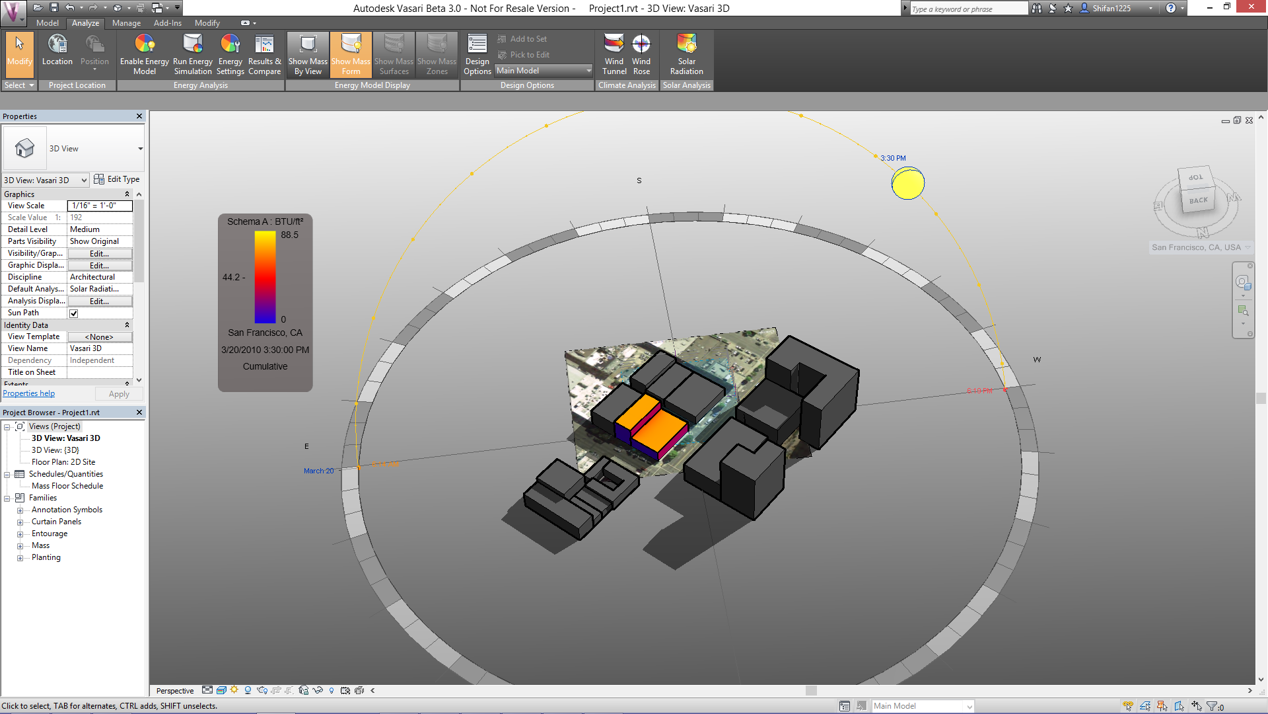Open the Properties help link
1268x714 pixels.
[29, 394]
